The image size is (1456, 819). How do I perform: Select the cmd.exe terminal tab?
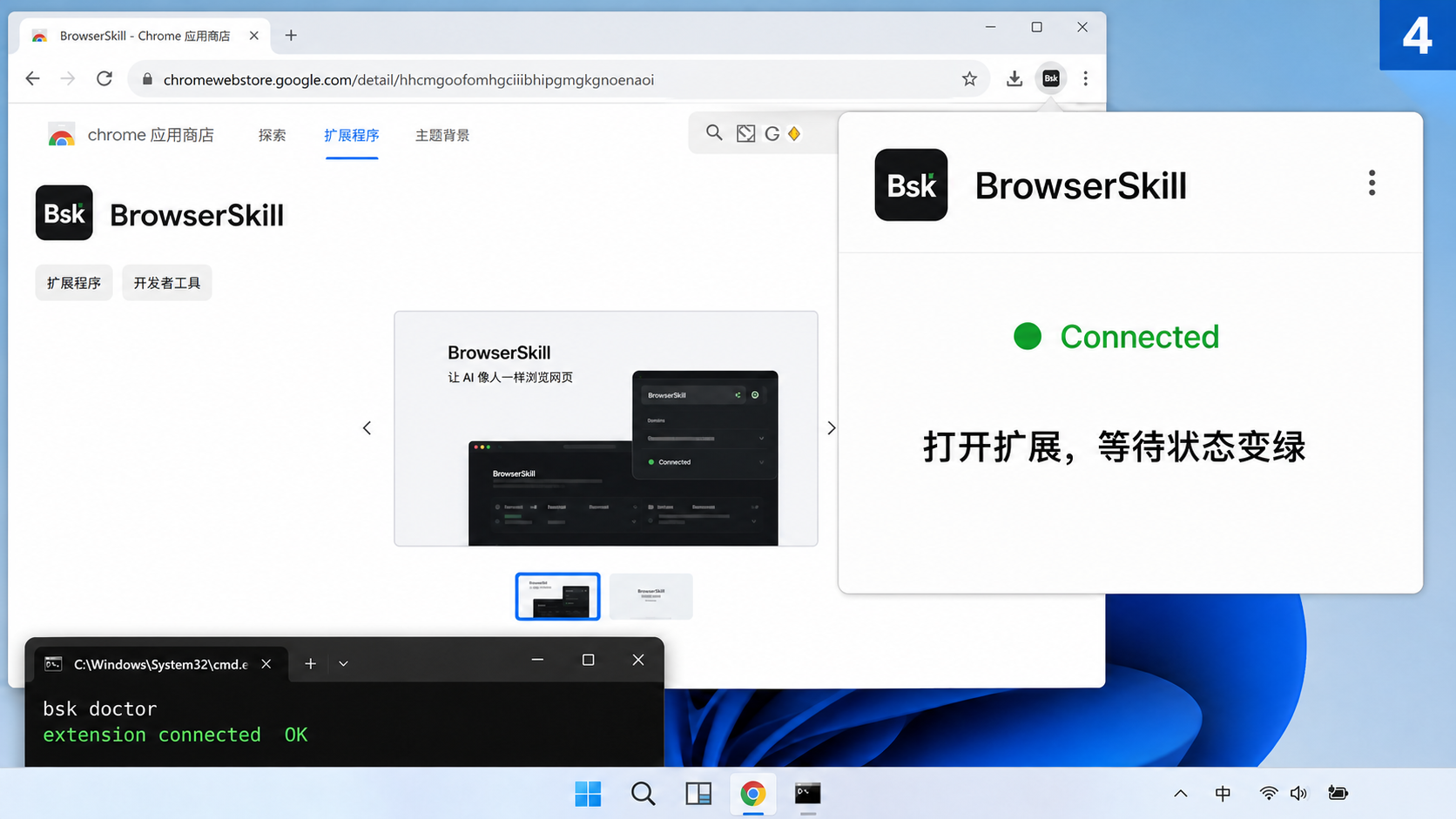pyautogui.click(x=160, y=664)
